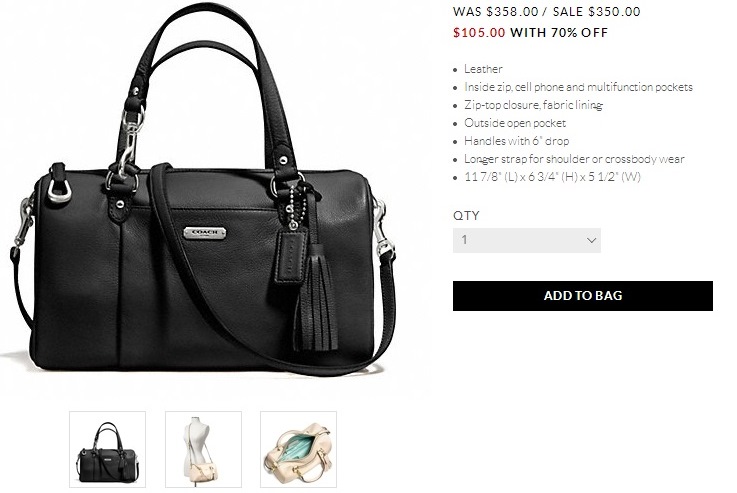Viewport: 737px width, 493px height.
Task: Select the black handbag thumbnail
Action: (x=108, y=449)
